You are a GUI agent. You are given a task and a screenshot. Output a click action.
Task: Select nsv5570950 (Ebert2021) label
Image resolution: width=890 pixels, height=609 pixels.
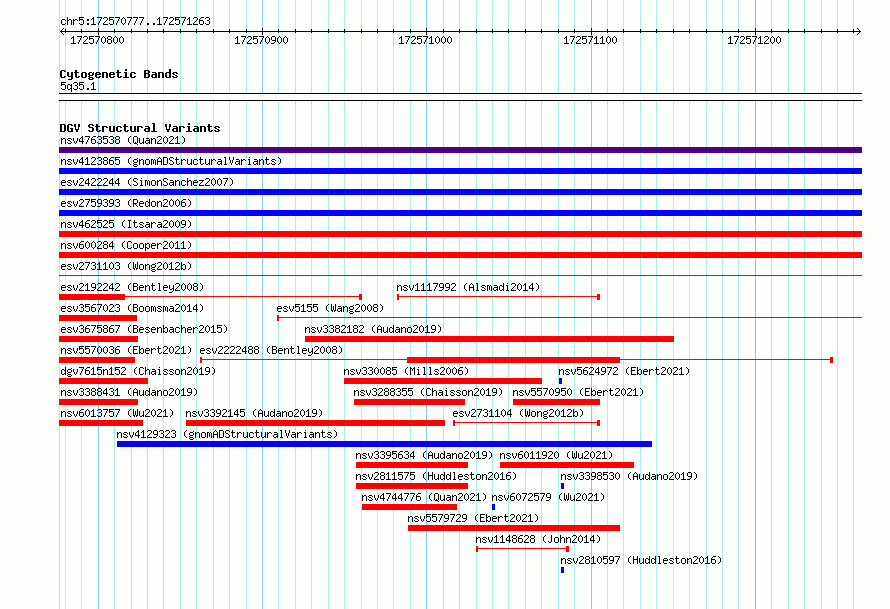tap(578, 392)
